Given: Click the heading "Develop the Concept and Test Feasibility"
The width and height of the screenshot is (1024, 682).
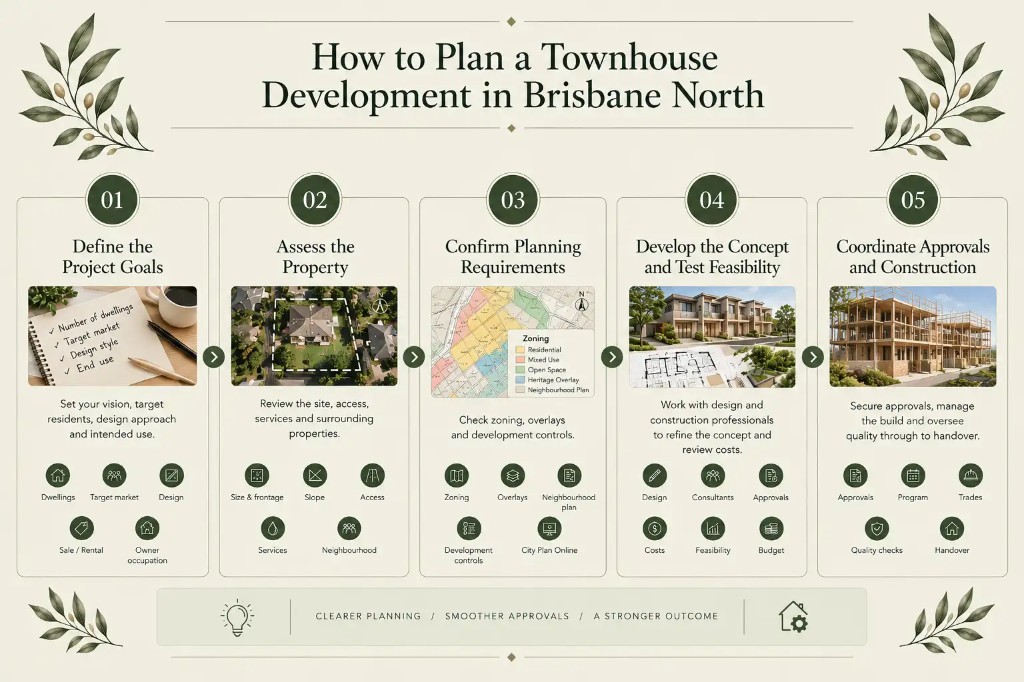Looking at the screenshot, I should (x=712, y=256).
